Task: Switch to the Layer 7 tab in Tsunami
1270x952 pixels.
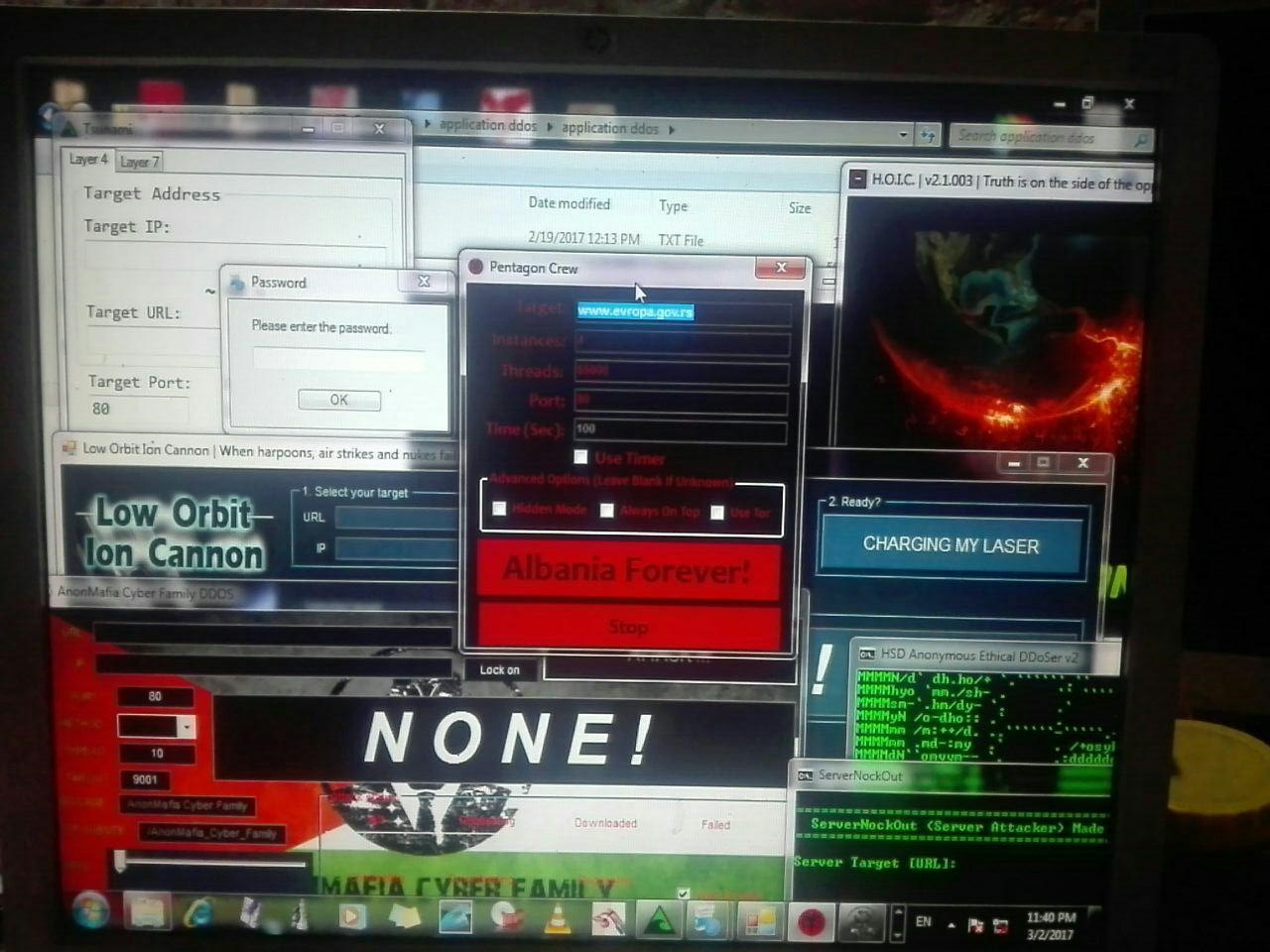Action: pos(139,162)
